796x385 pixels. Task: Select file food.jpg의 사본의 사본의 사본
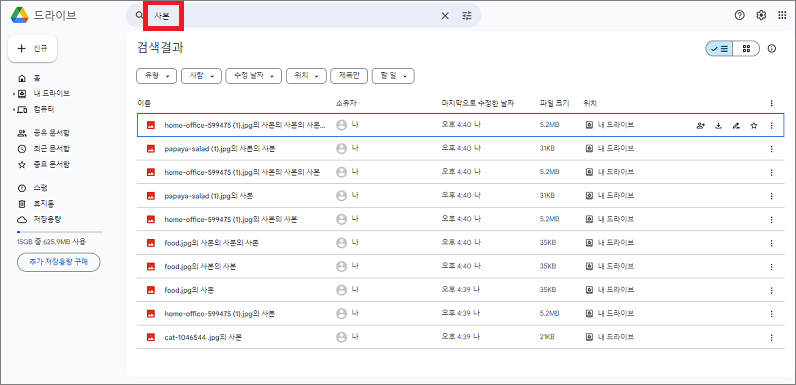[x=460, y=243]
